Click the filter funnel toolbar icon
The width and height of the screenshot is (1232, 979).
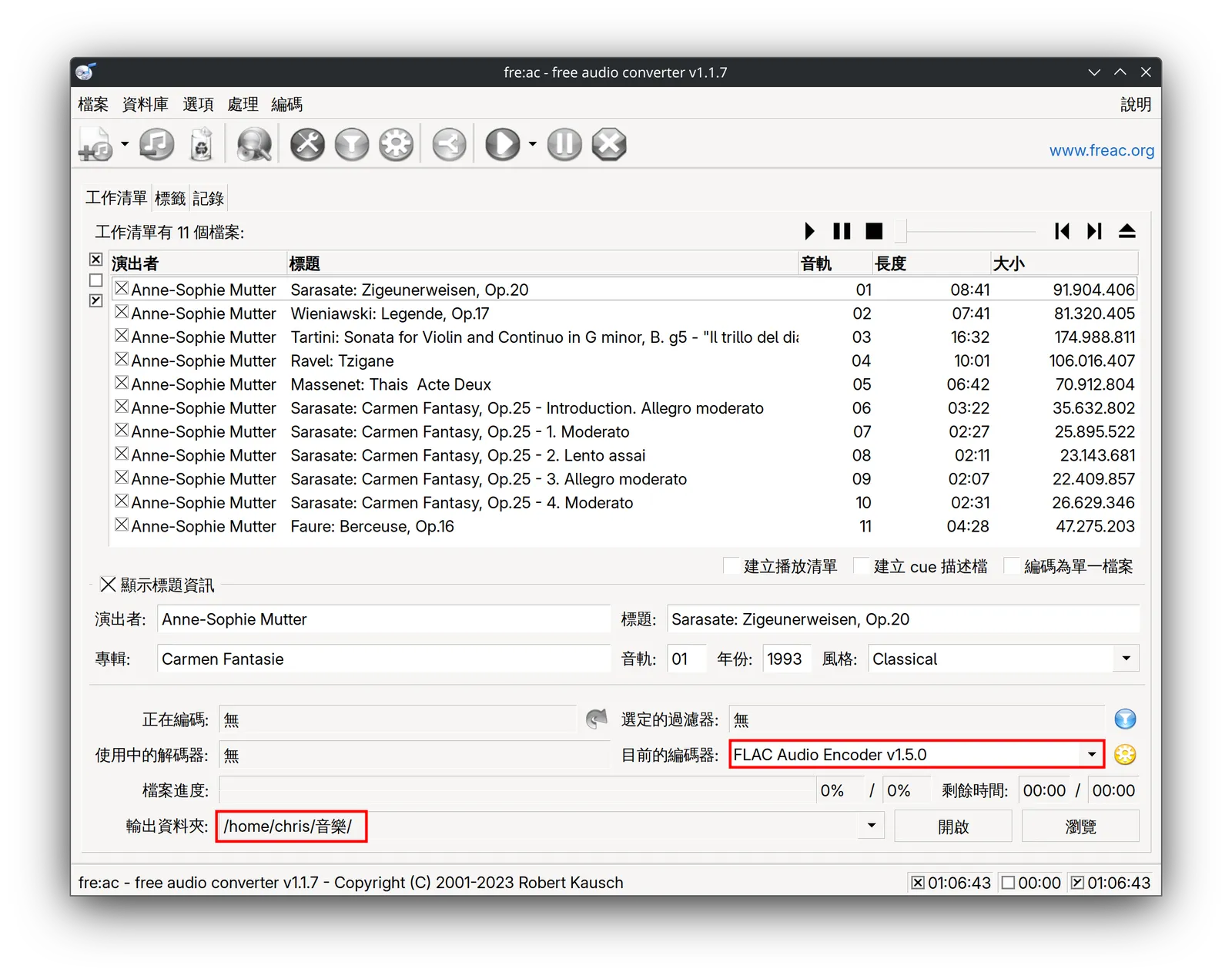(x=352, y=144)
